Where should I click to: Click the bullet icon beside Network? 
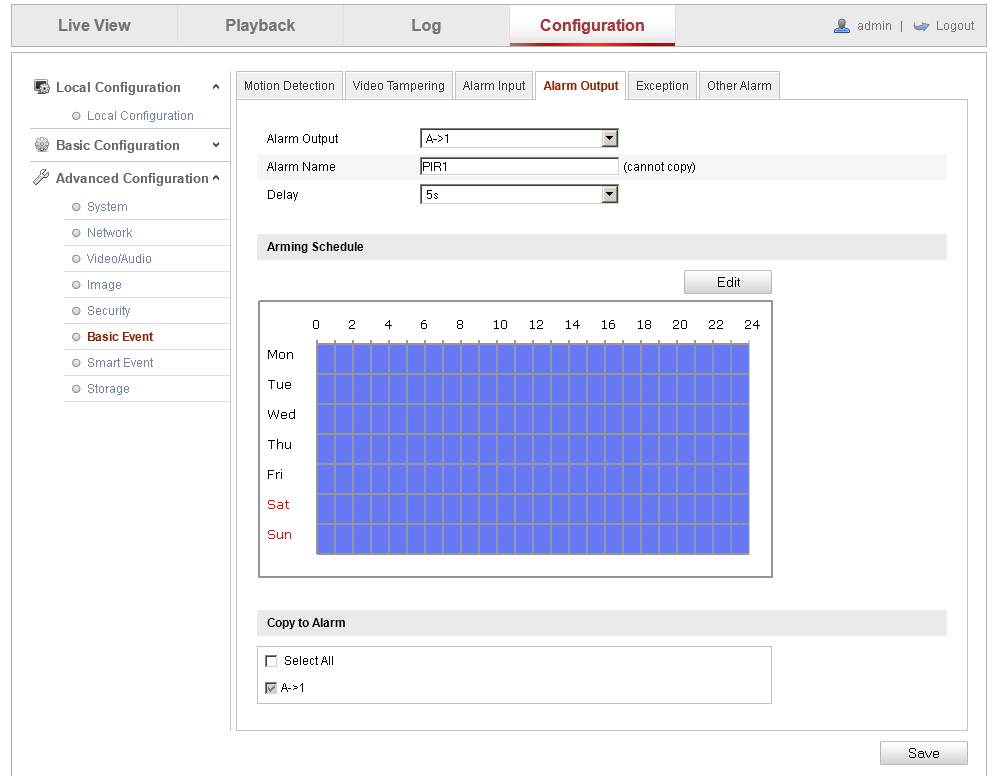click(76, 233)
